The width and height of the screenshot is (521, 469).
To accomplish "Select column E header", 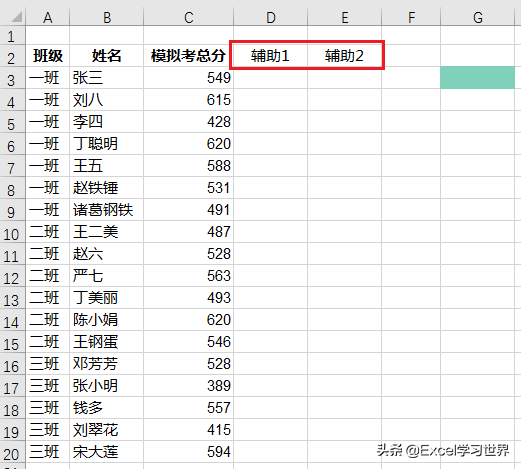I will pyautogui.click(x=345, y=17).
